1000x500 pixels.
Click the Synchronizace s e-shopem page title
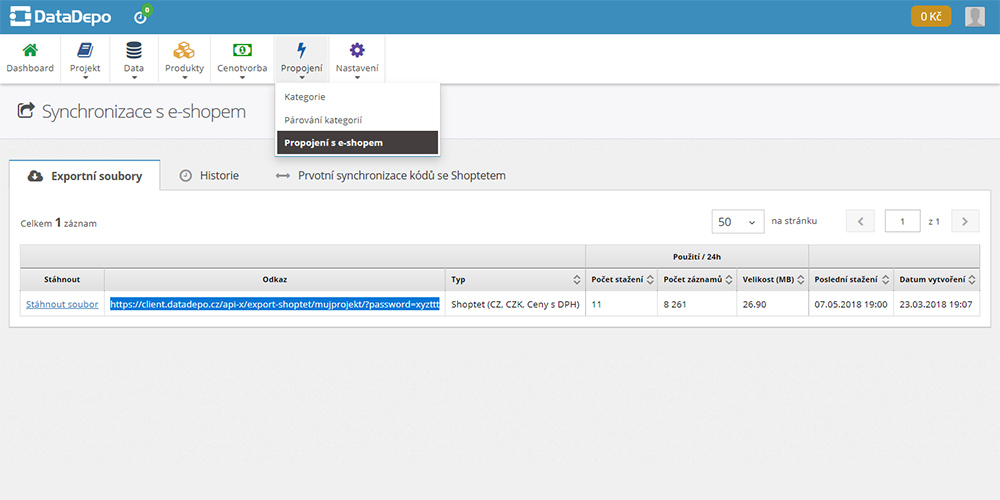coord(143,111)
